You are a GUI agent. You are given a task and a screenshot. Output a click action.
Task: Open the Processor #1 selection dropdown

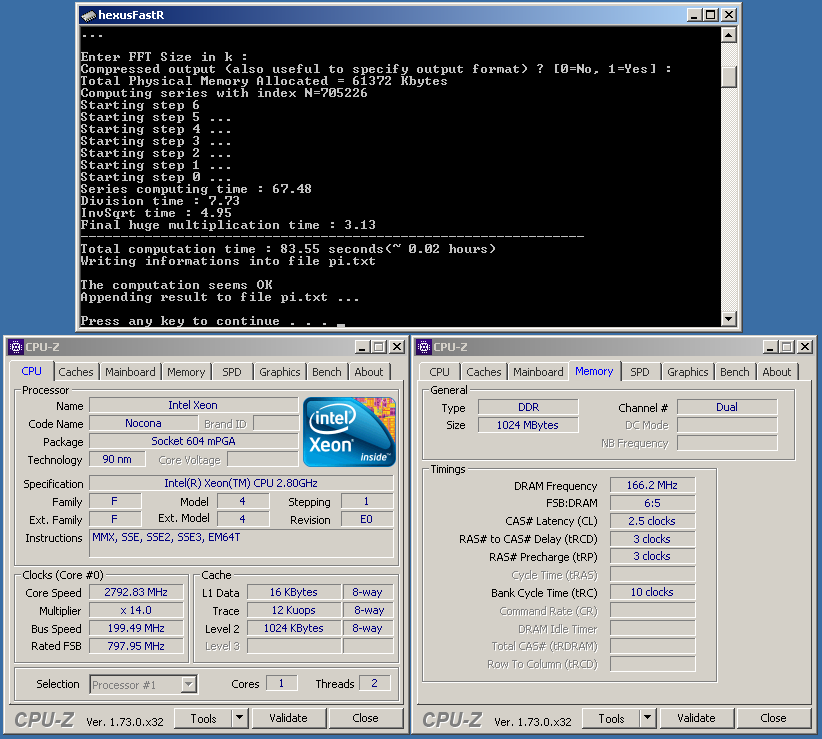pos(144,684)
